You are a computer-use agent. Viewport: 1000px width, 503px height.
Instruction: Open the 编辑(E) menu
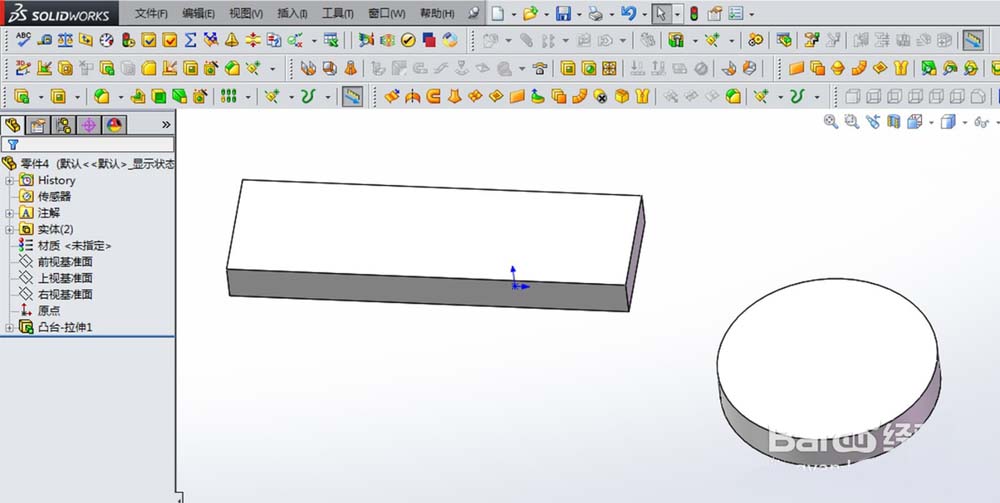click(198, 13)
